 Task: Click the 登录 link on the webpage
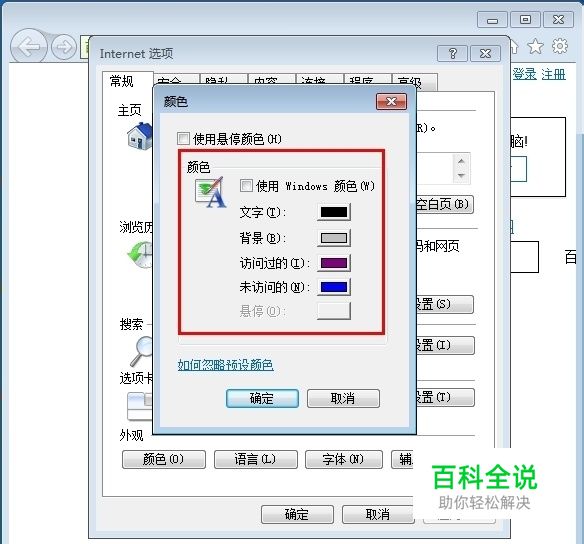(x=524, y=74)
